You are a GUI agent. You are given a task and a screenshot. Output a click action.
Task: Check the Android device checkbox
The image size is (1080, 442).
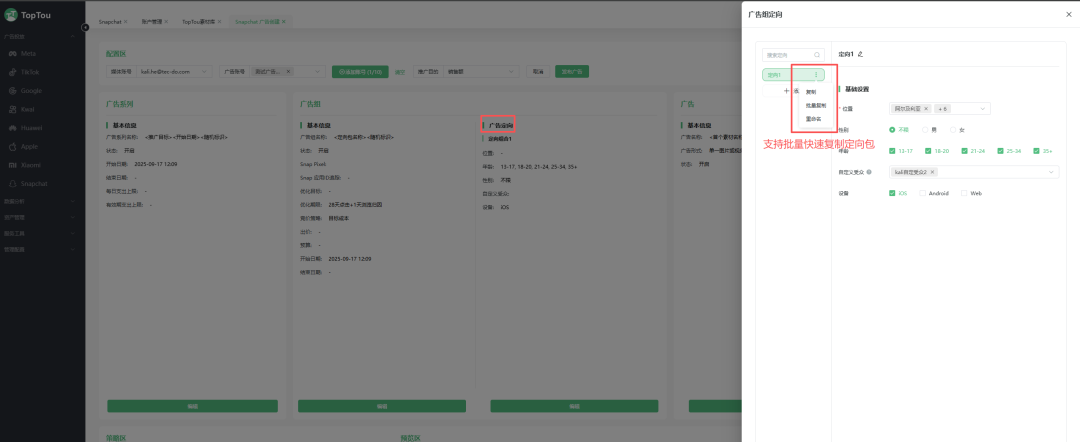coord(923,193)
